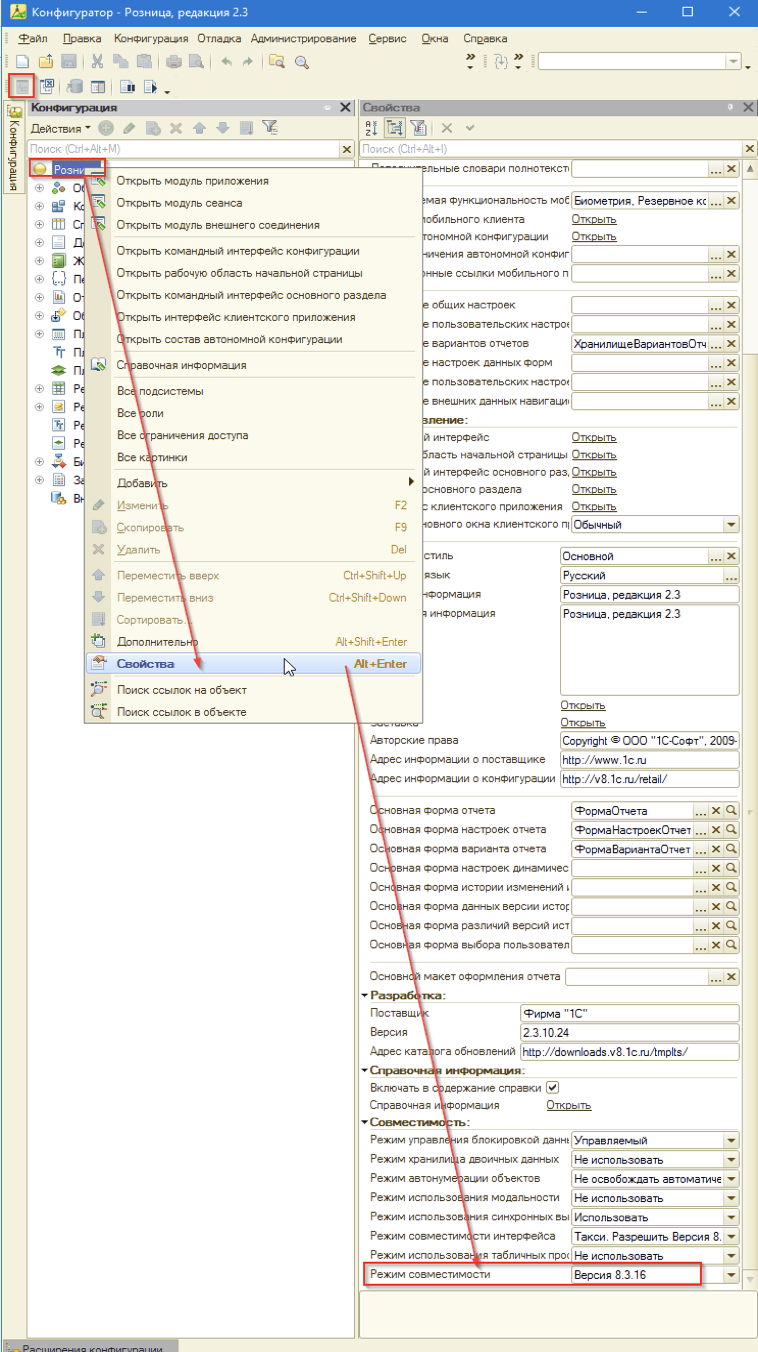Sort properties alphabetically in Свойства panel

point(371,128)
